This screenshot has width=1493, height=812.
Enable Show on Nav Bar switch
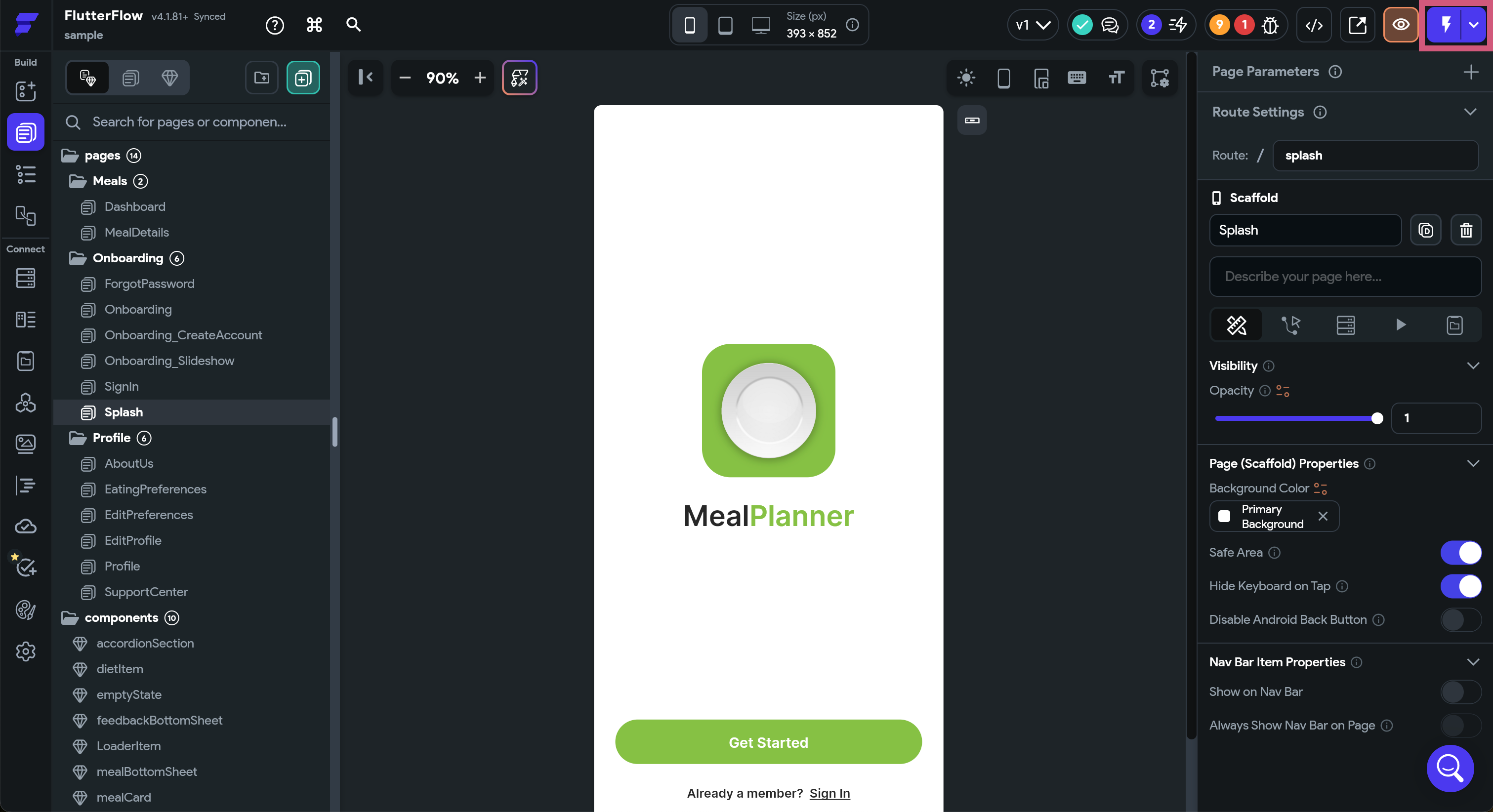[1460, 691]
